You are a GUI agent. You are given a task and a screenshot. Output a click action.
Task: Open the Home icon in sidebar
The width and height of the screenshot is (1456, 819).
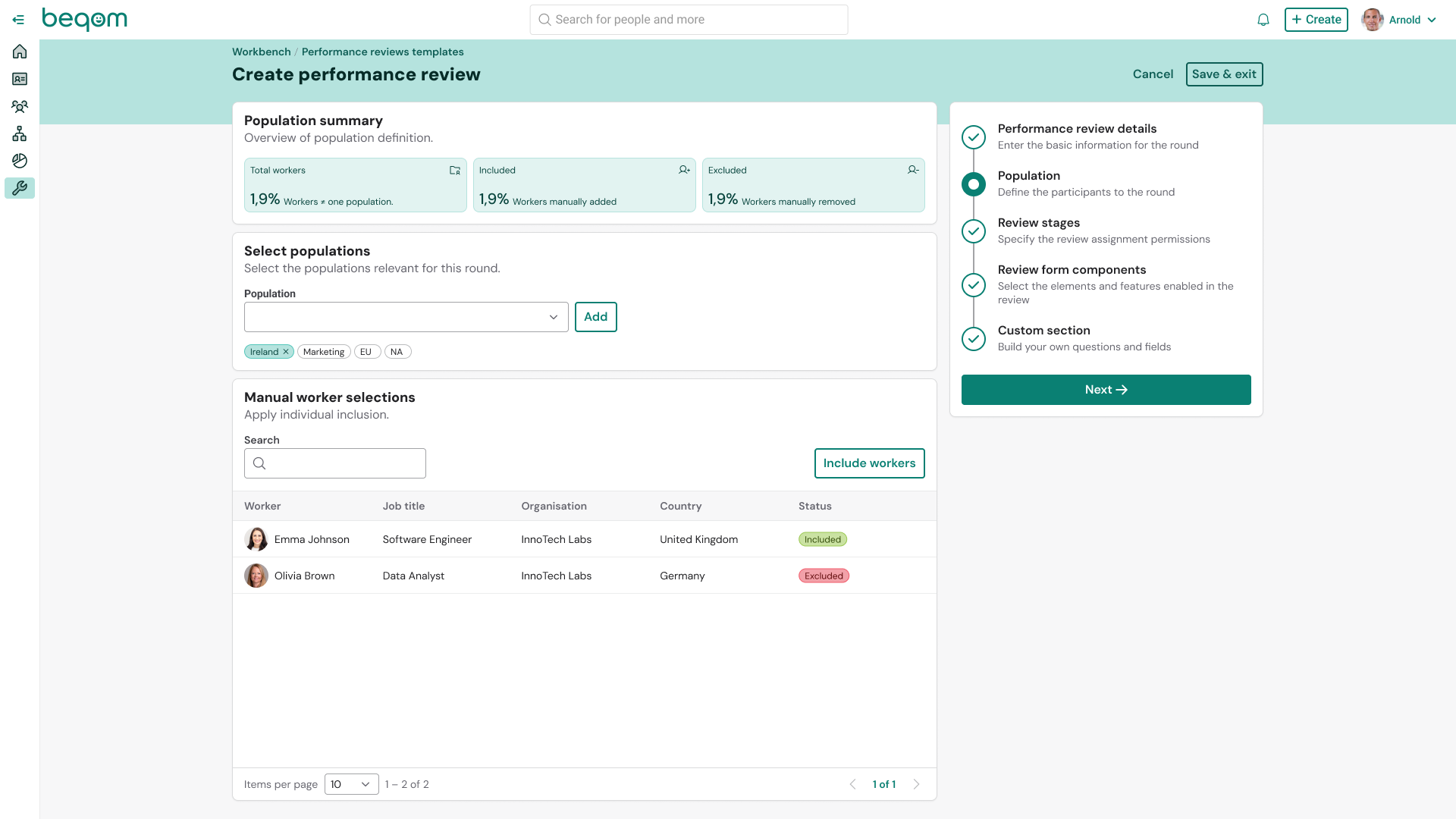(20, 52)
